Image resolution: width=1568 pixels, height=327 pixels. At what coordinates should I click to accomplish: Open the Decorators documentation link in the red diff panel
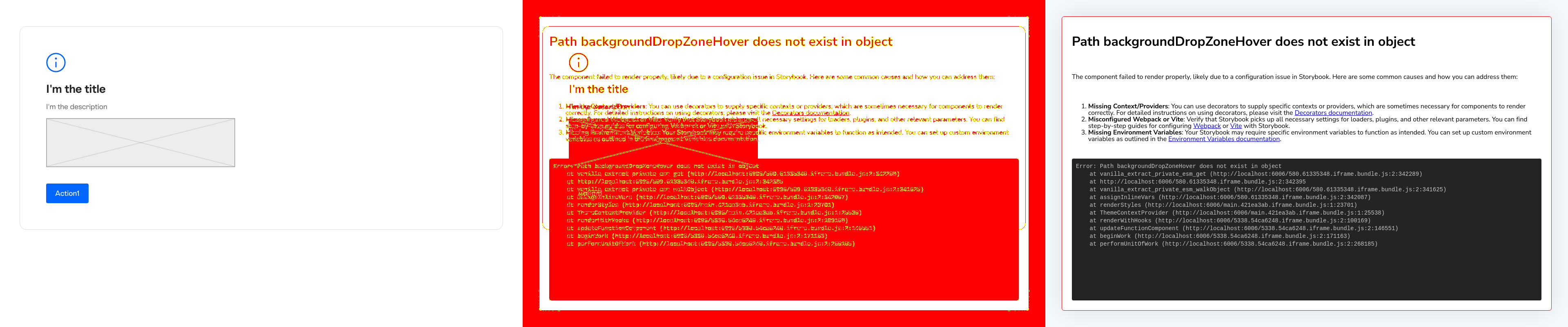click(810, 113)
